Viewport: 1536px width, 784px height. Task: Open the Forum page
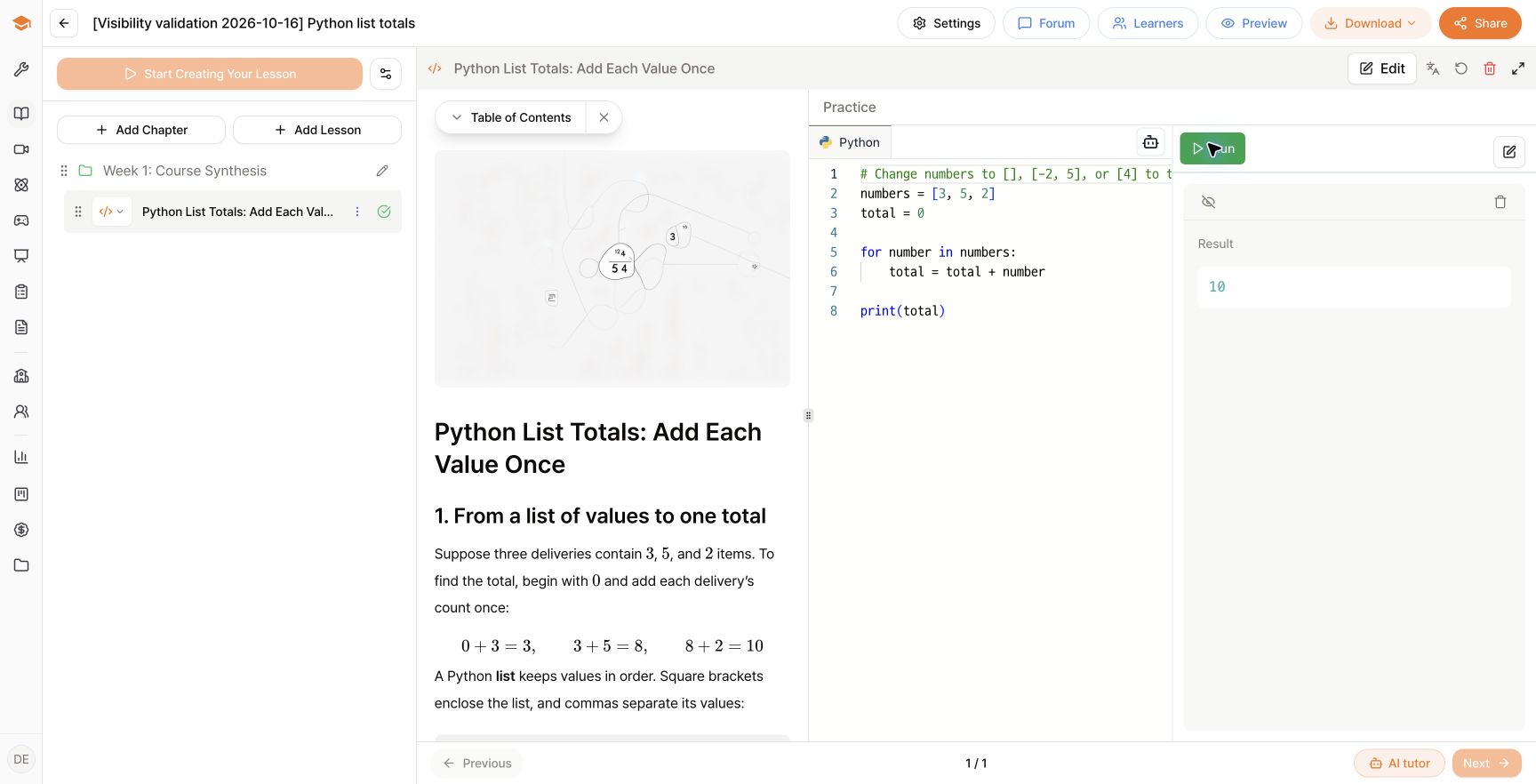pos(1046,23)
